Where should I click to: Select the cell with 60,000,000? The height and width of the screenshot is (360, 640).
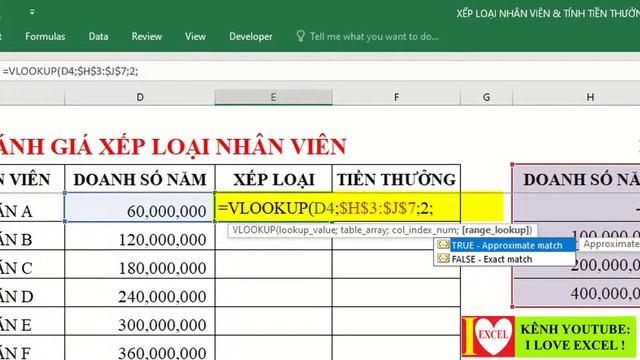coord(140,208)
